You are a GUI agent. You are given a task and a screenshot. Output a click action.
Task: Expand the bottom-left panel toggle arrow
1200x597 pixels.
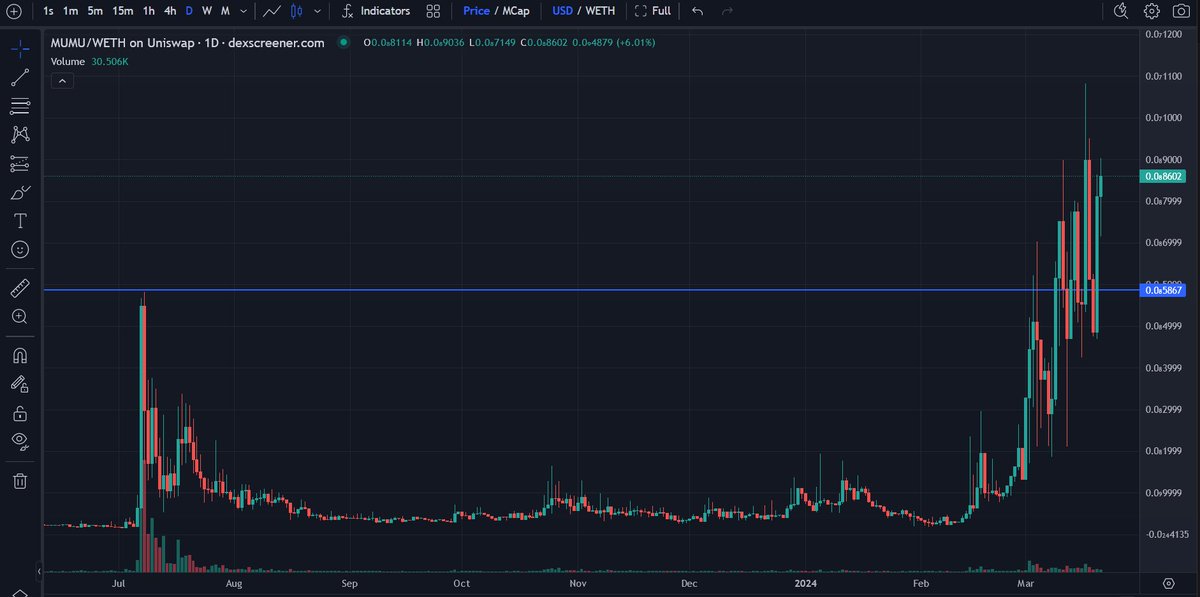(41, 573)
